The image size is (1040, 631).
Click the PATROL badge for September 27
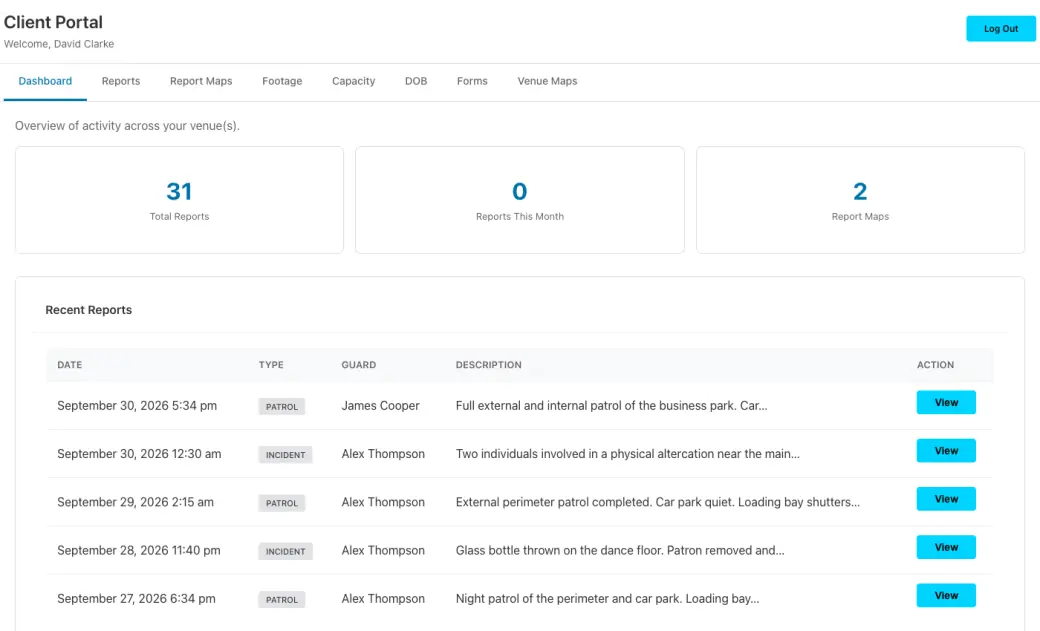pyautogui.click(x=282, y=600)
